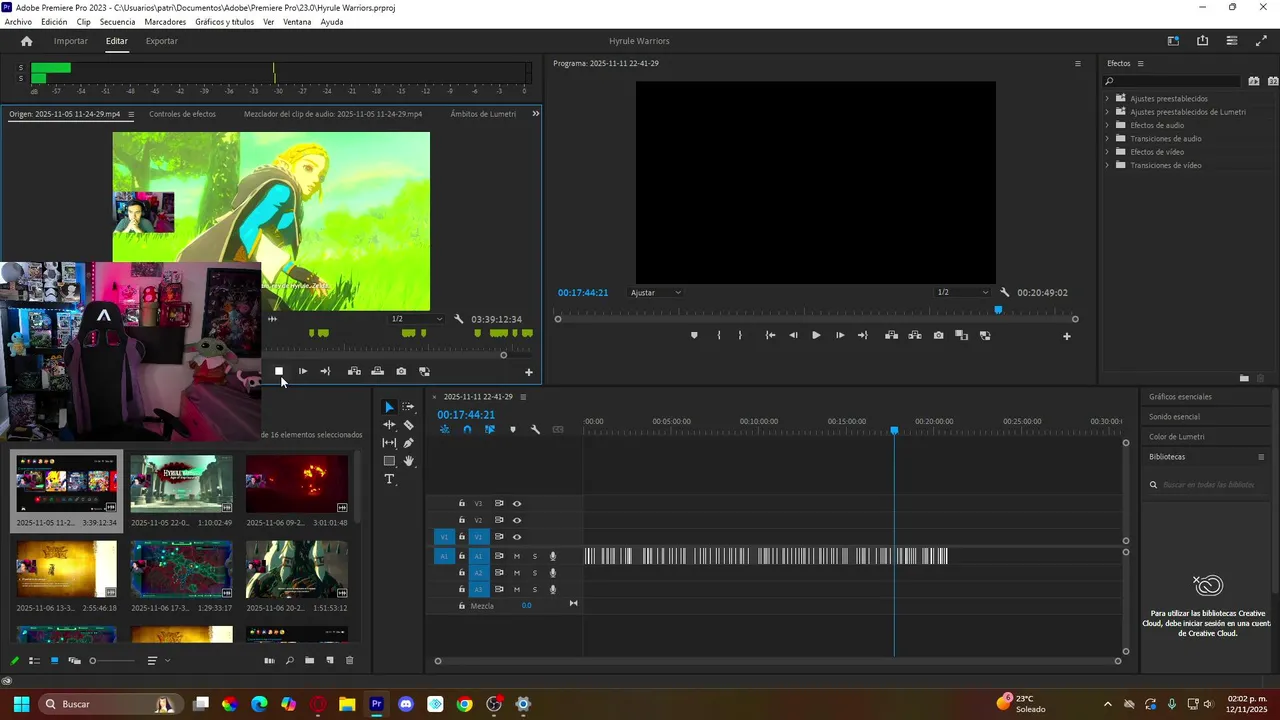
Task: Click Lift button in Program monitor
Action: point(891,336)
